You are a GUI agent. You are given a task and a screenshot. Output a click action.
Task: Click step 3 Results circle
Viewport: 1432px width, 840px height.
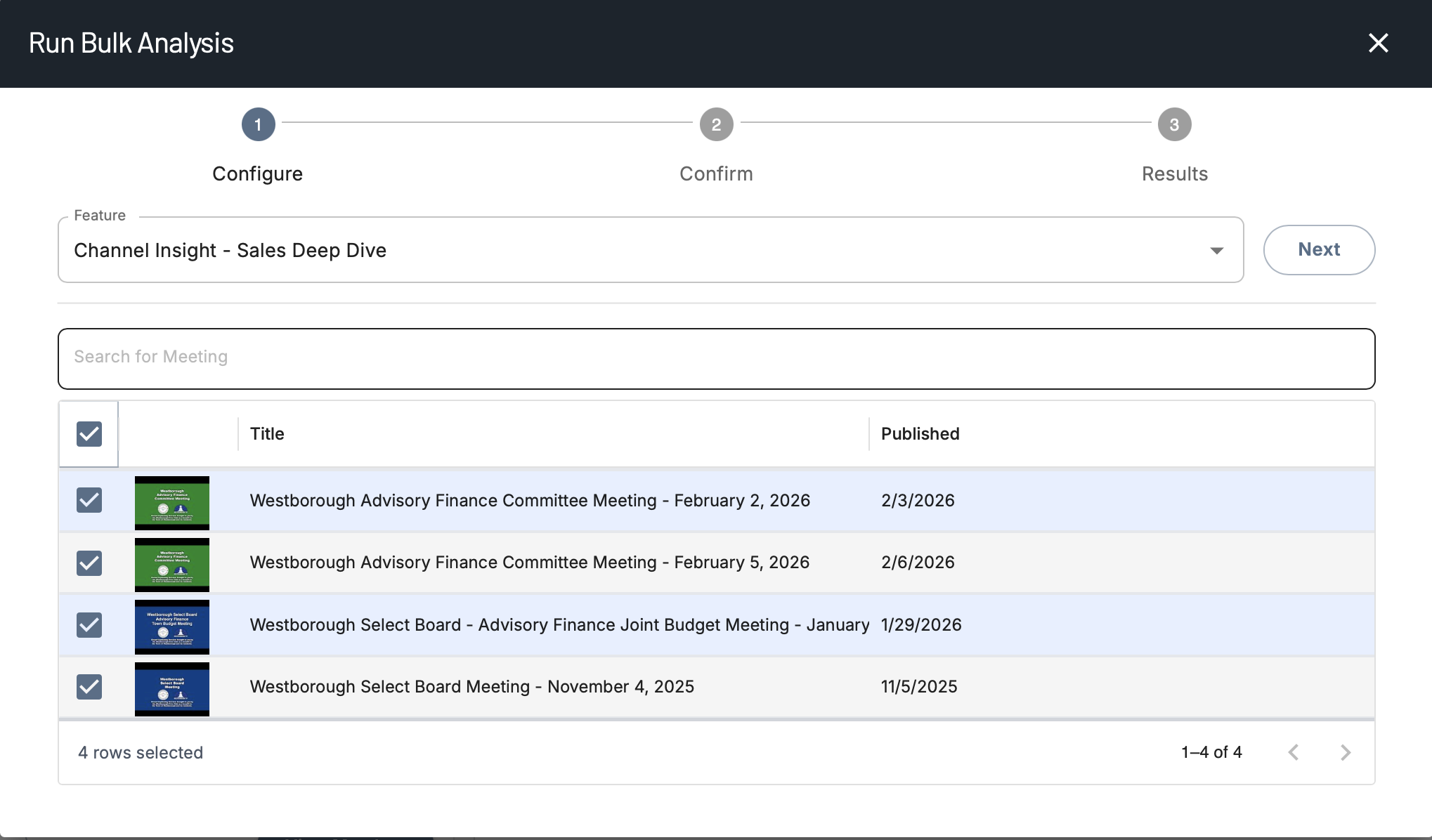[1174, 124]
